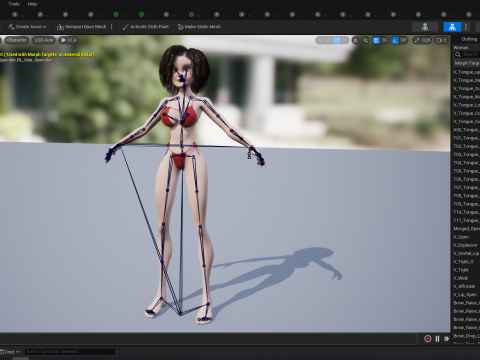Choose the Scale gizmo icon

pos(345,40)
